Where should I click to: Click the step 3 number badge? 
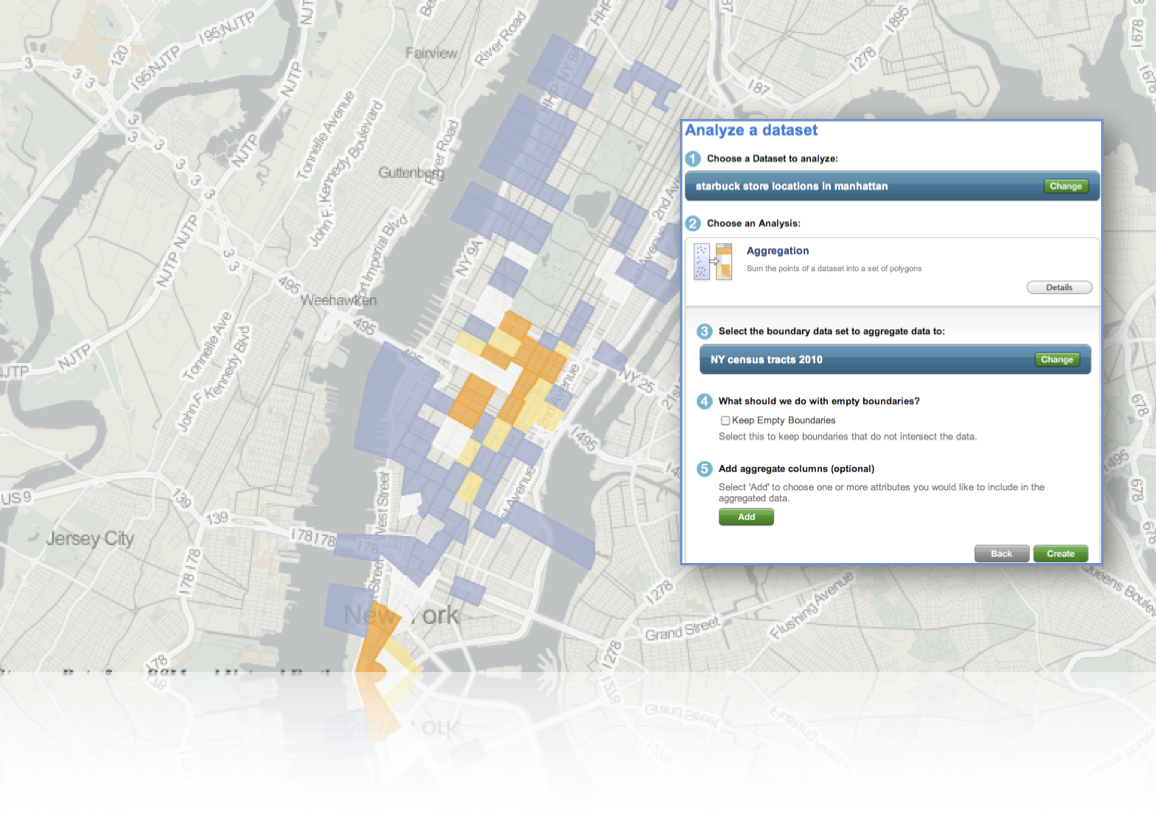[705, 331]
